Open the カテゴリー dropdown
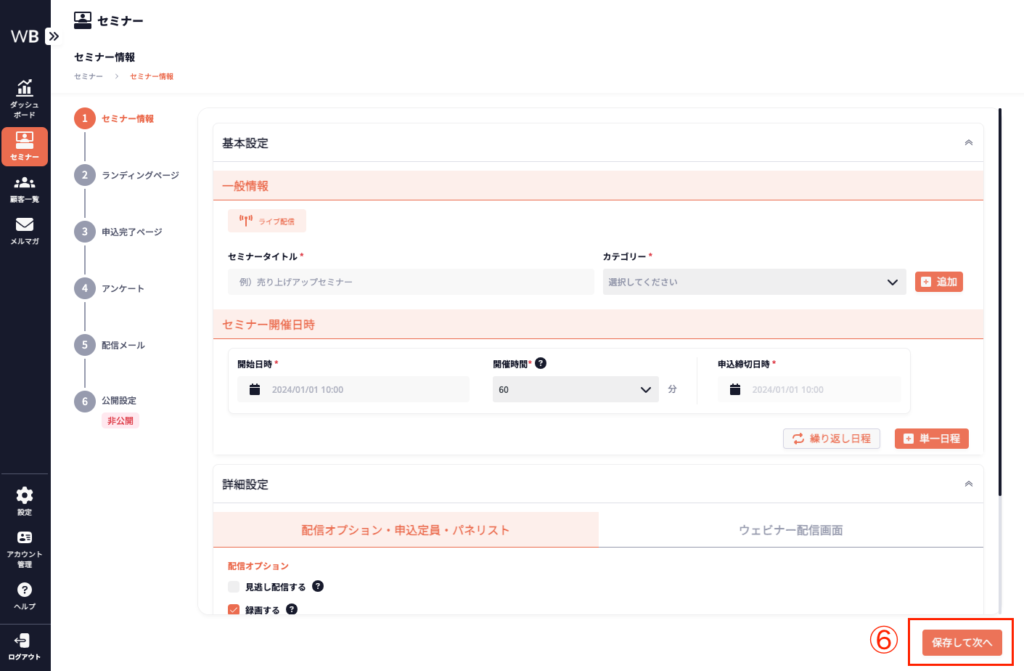The height and width of the screenshot is (671, 1024). click(754, 282)
